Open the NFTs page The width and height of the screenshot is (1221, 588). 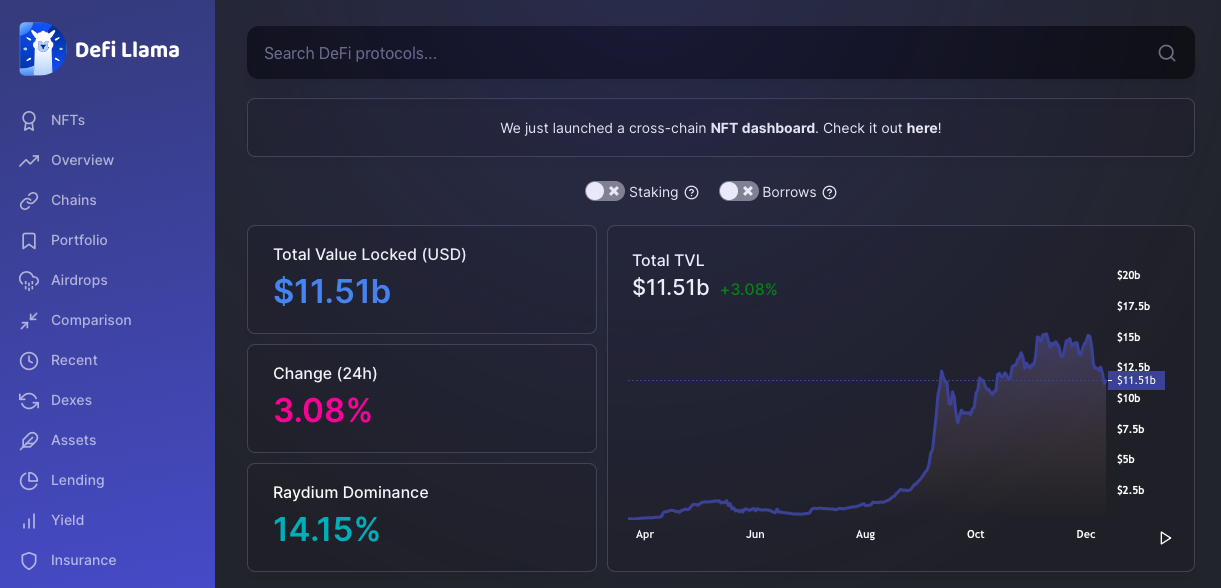68,120
